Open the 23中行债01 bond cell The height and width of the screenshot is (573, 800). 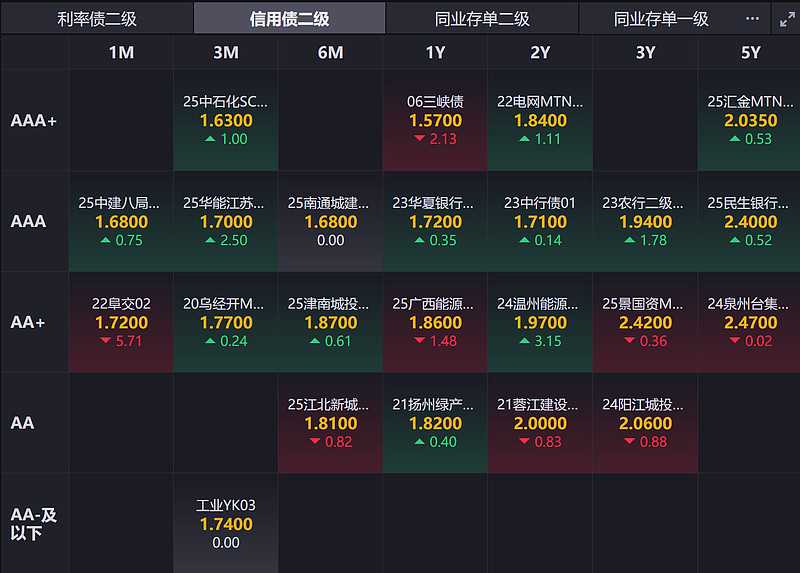540,221
